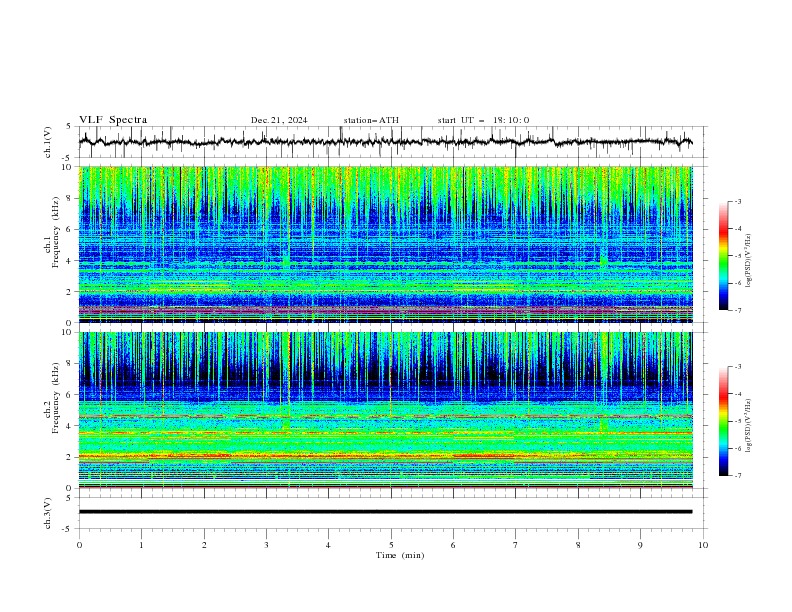Viewport: 792px width, 612px height.
Task: Click time axis tick label "5"
Action: 391,545
